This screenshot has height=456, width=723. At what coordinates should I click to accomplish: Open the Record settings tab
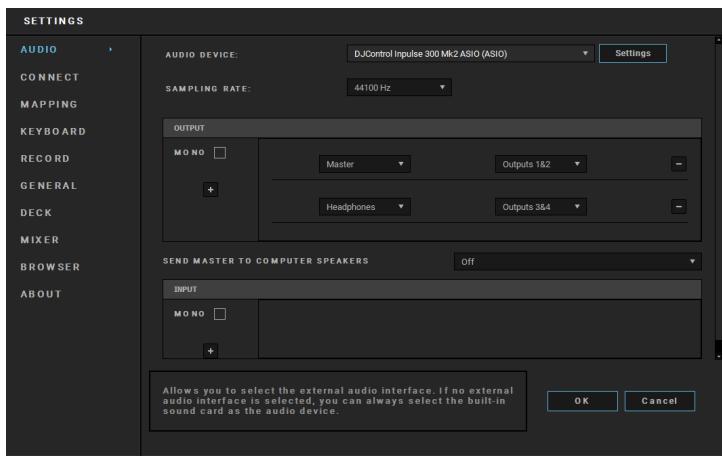click(x=45, y=159)
